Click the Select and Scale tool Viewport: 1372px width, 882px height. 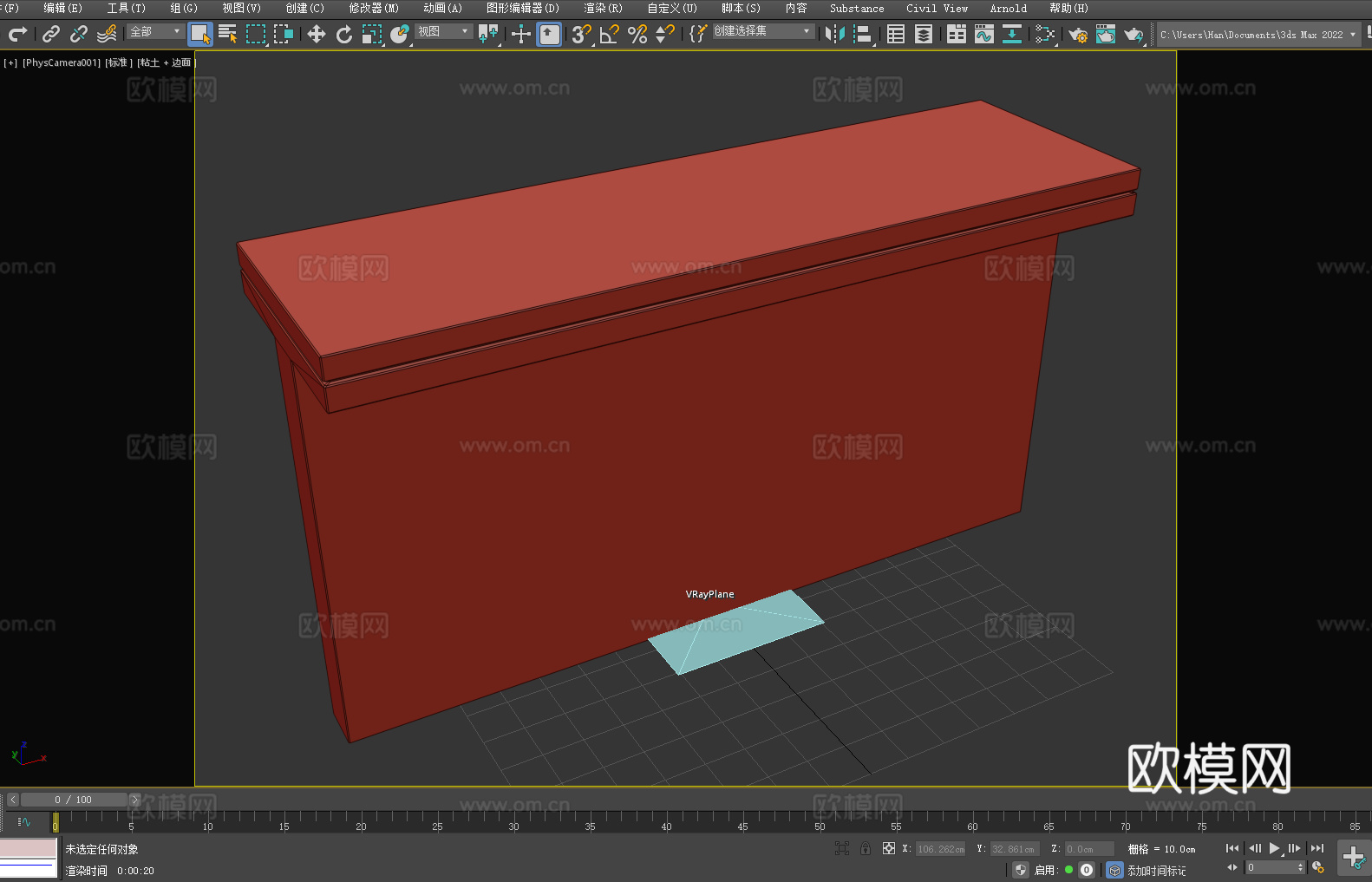coord(372,34)
